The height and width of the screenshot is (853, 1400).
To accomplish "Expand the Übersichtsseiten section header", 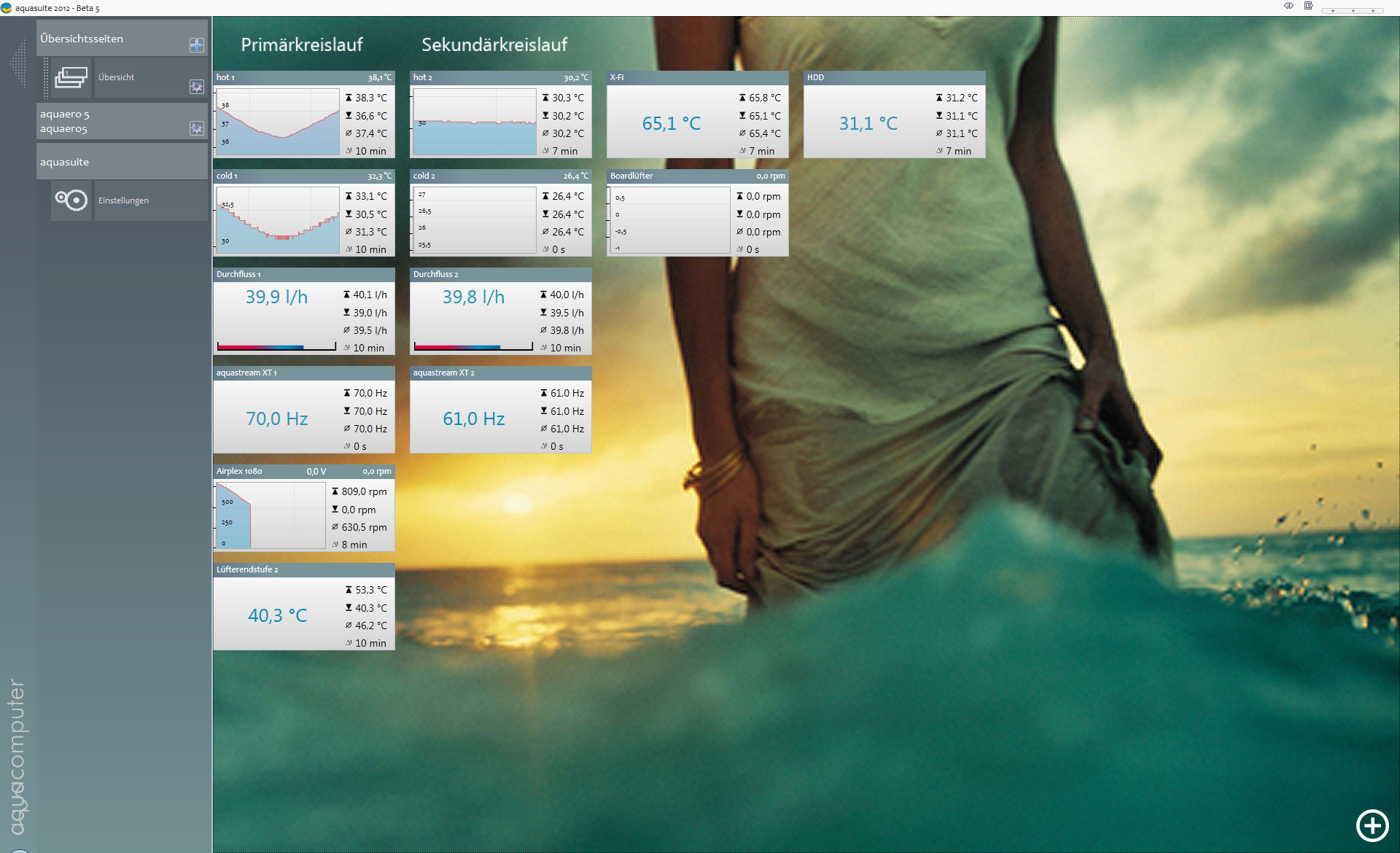I will (109, 39).
